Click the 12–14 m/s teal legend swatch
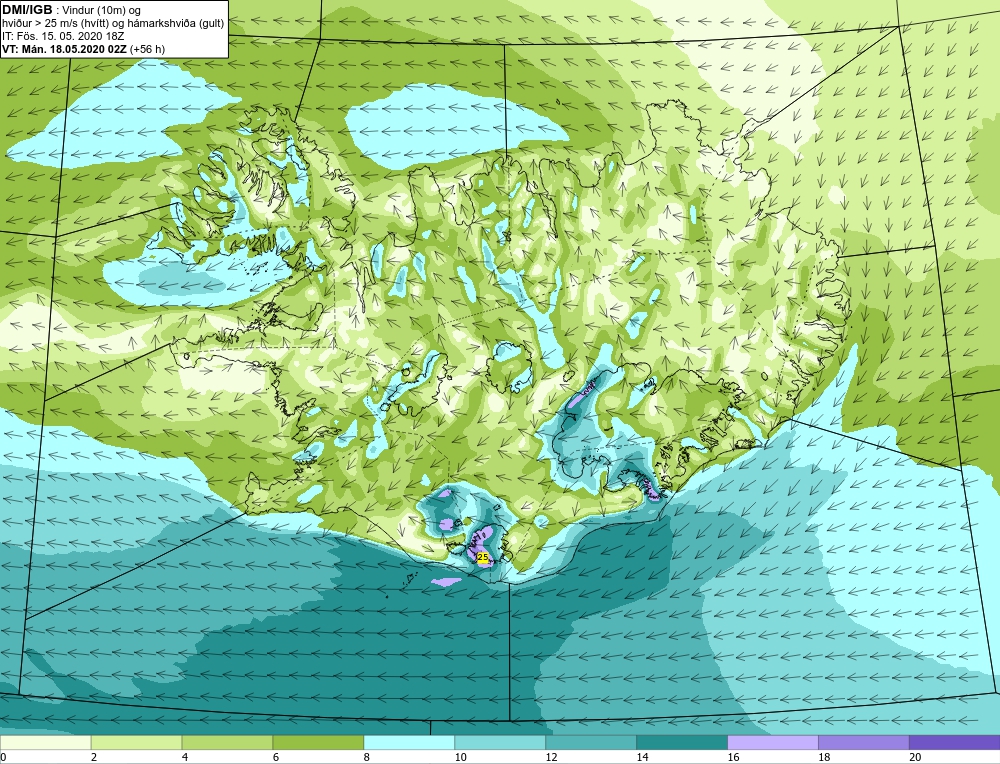Image resolution: width=1000 pixels, height=764 pixels. (x=591, y=743)
